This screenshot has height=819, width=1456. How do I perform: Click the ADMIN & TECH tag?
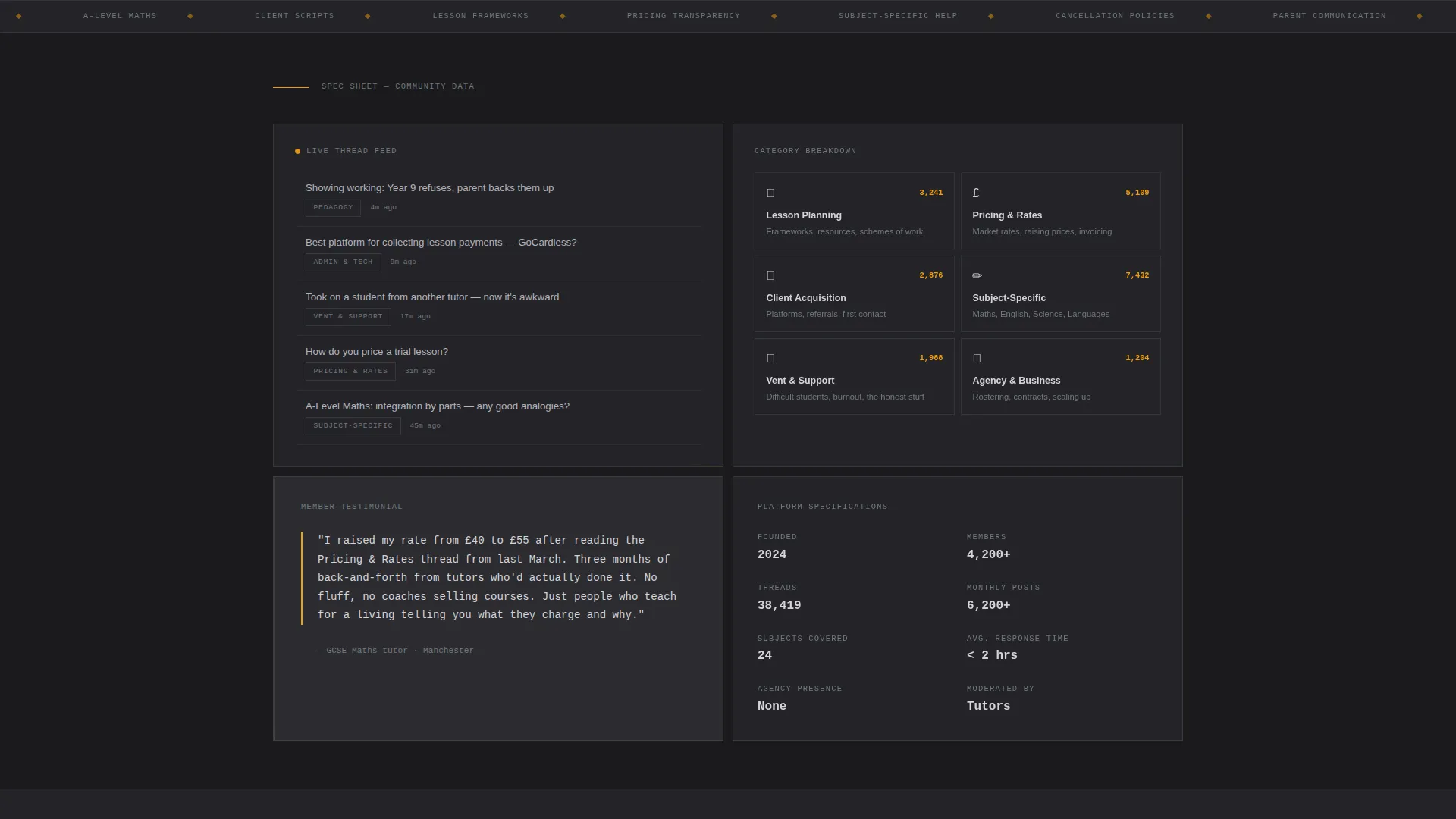[343, 262]
